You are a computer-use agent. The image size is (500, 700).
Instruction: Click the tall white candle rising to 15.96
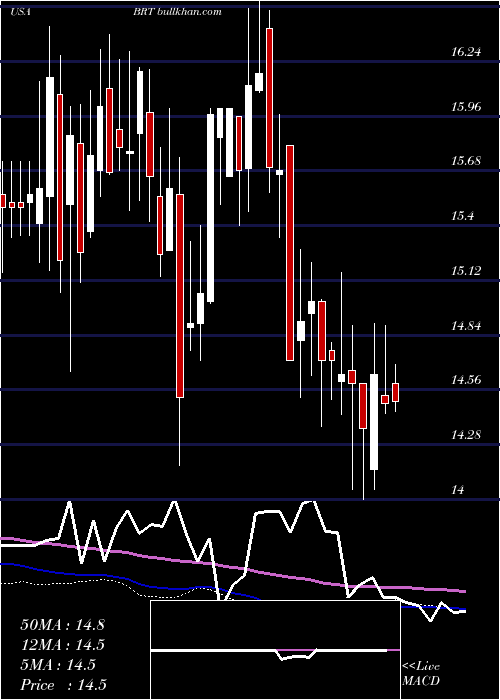tap(210, 208)
